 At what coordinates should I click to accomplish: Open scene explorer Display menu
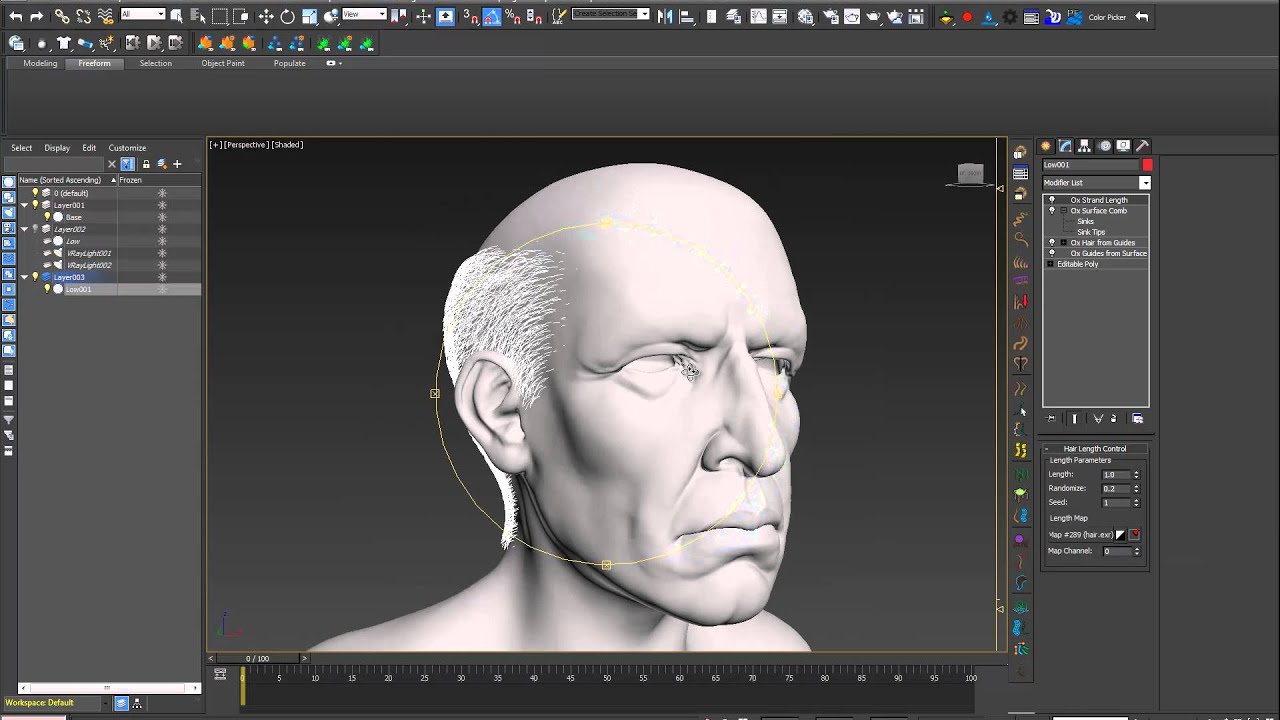click(x=57, y=148)
